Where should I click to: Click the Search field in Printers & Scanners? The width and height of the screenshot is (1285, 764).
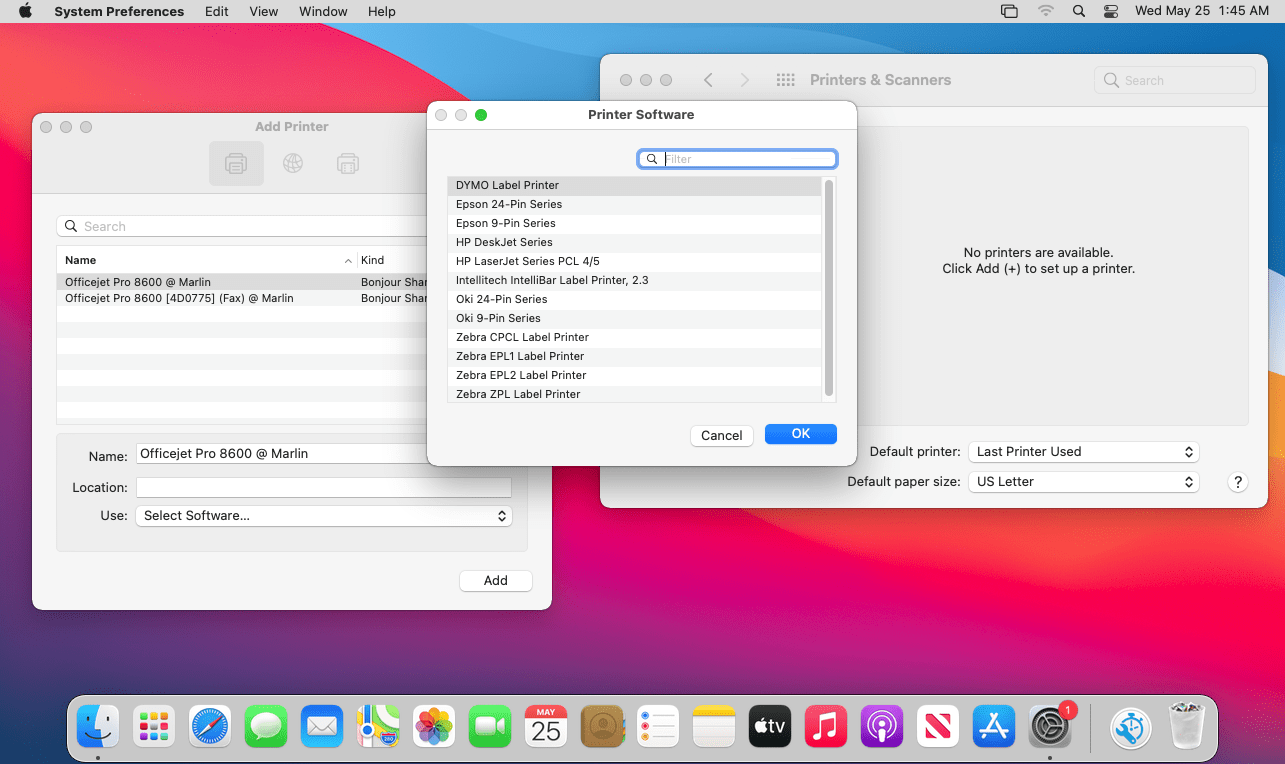click(x=1175, y=80)
